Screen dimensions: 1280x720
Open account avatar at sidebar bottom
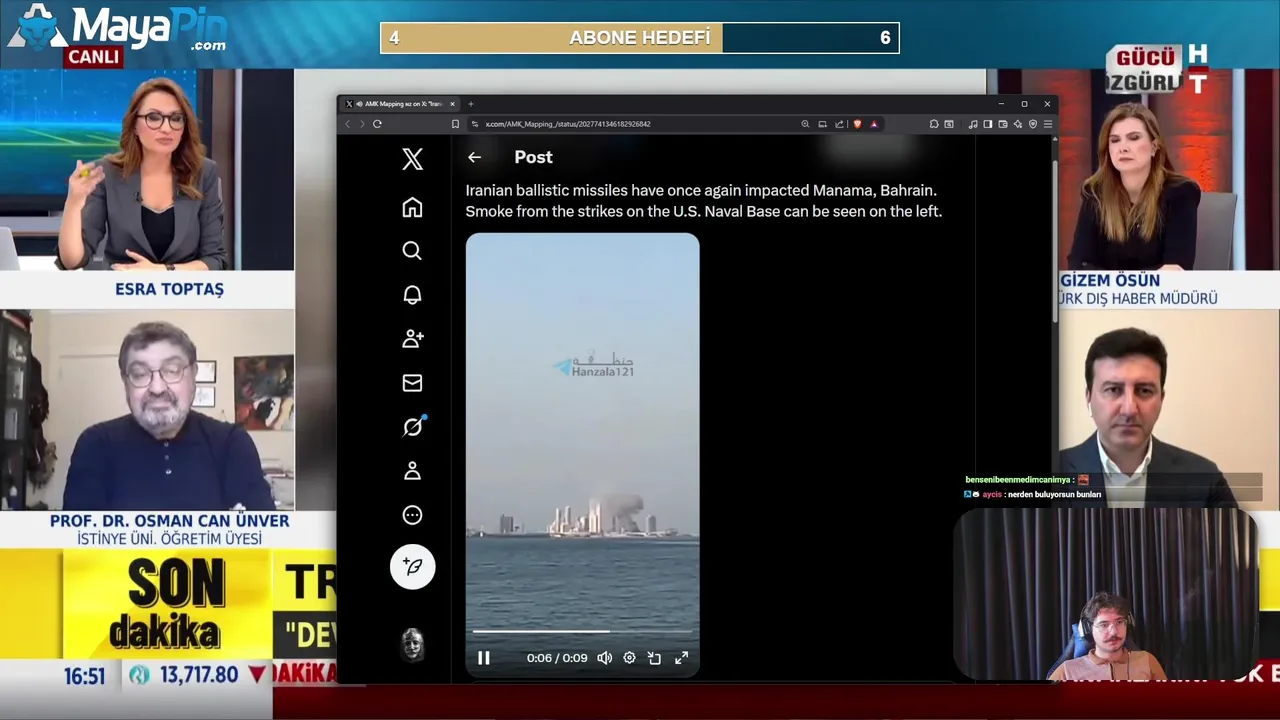click(413, 645)
